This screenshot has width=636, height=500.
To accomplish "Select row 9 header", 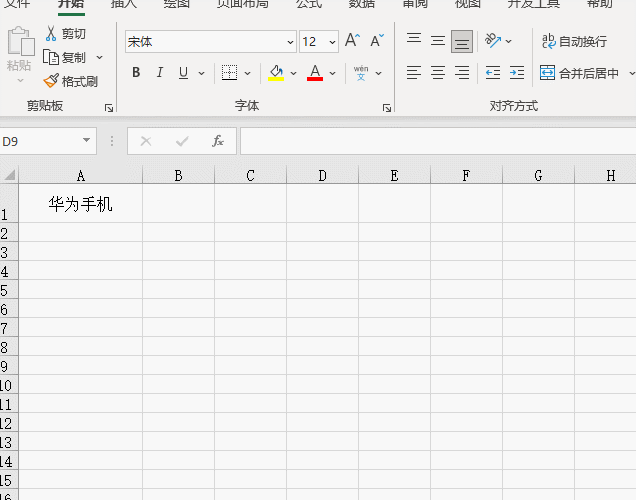I will coord(9,366).
